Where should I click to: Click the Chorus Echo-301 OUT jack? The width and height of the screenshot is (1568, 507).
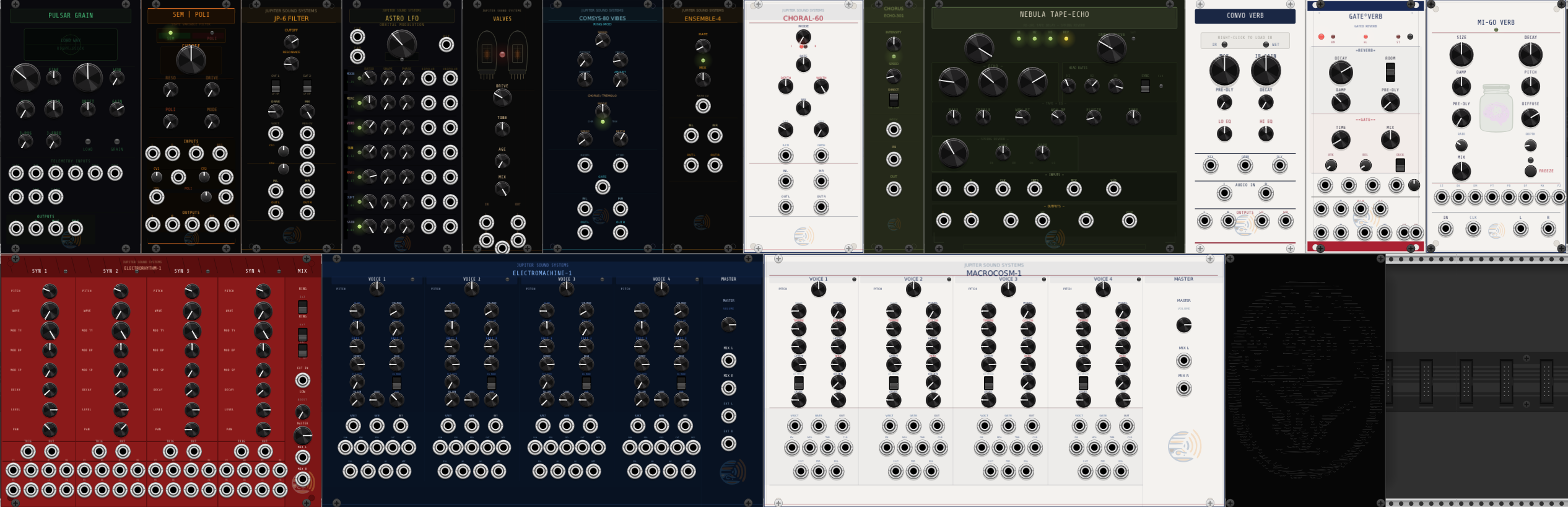894,189
